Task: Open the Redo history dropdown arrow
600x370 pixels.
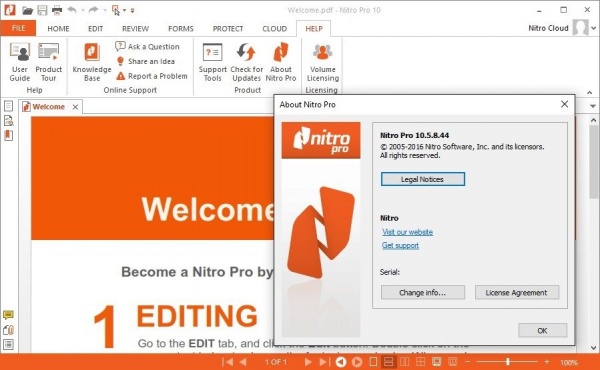Action: 104,10
